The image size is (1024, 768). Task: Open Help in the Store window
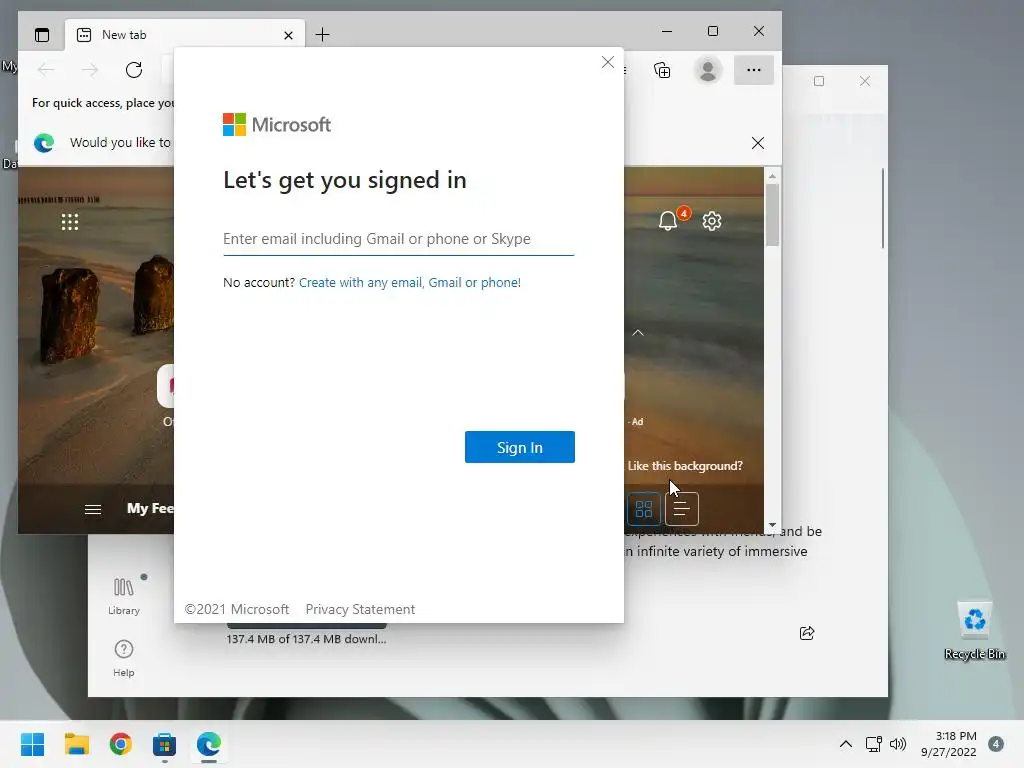(x=123, y=658)
